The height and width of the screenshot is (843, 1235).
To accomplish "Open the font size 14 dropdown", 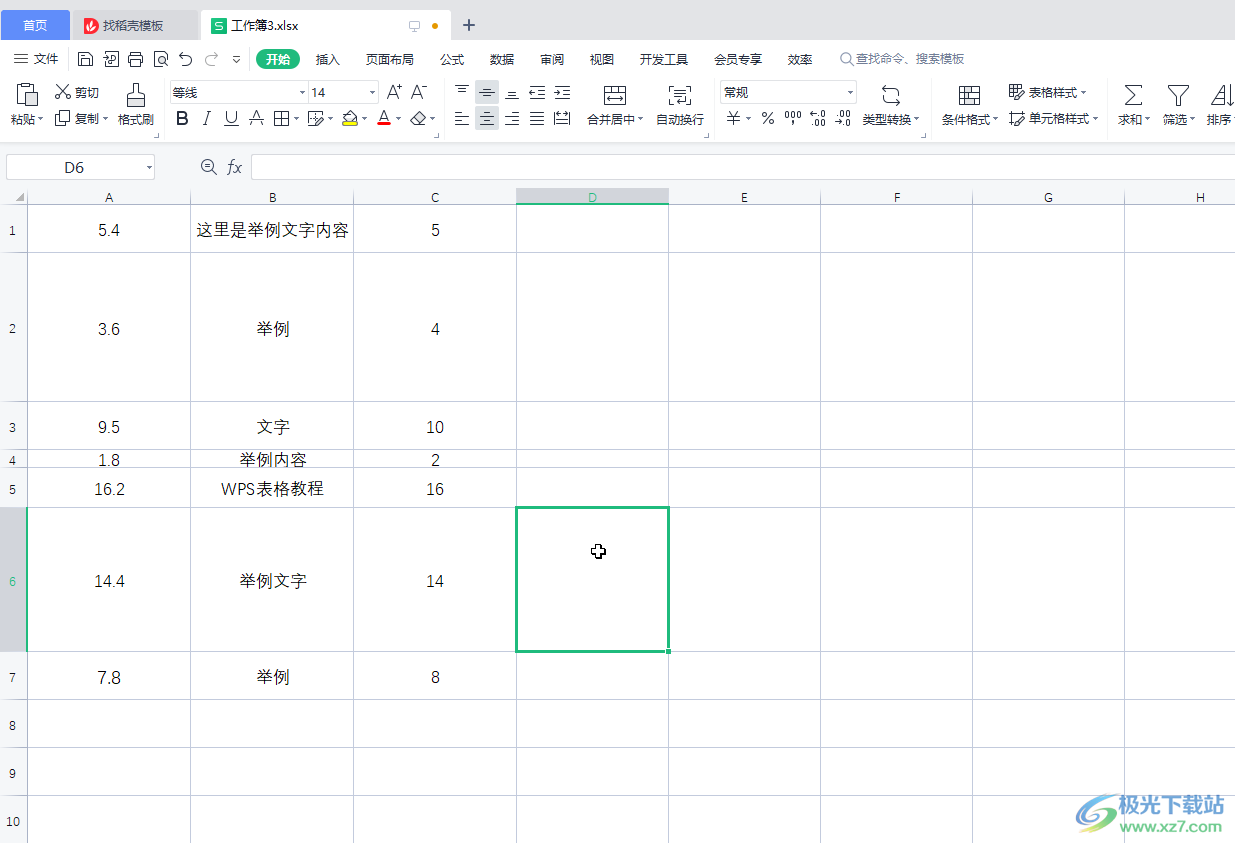I will (x=373, y=92).
